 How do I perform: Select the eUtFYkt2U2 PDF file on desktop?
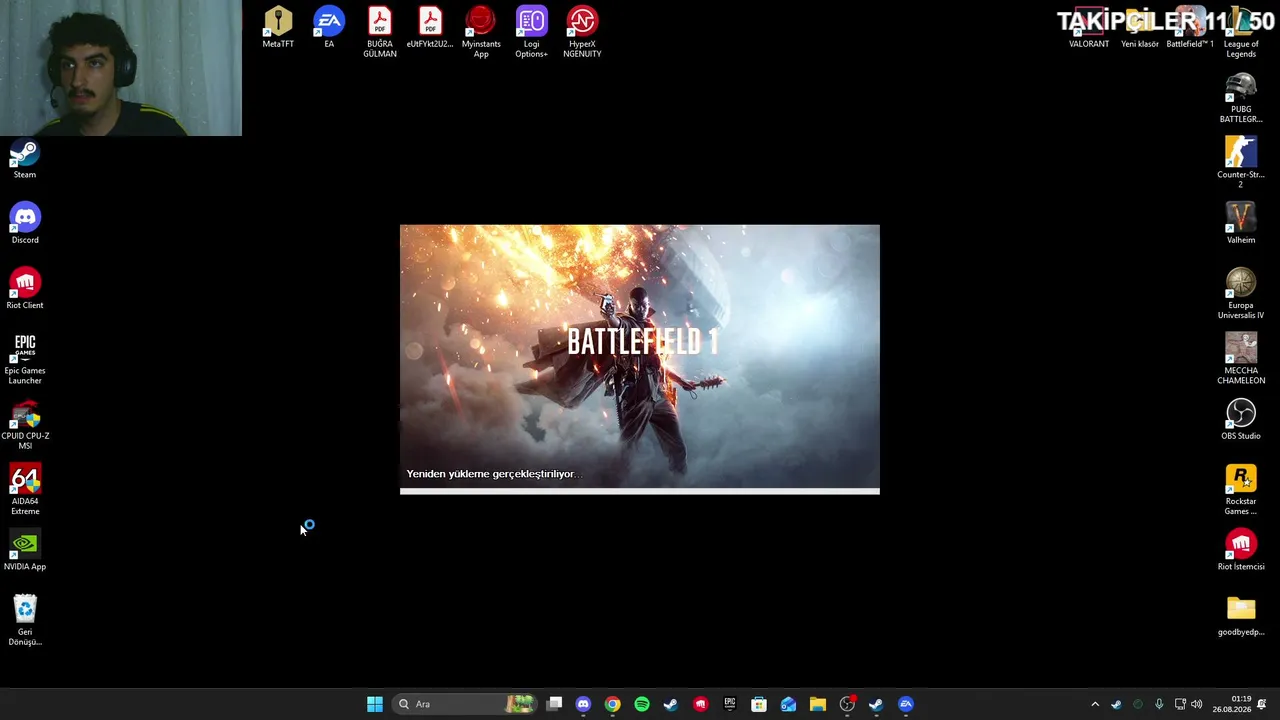pyautogui.click(x=430, y=28)
